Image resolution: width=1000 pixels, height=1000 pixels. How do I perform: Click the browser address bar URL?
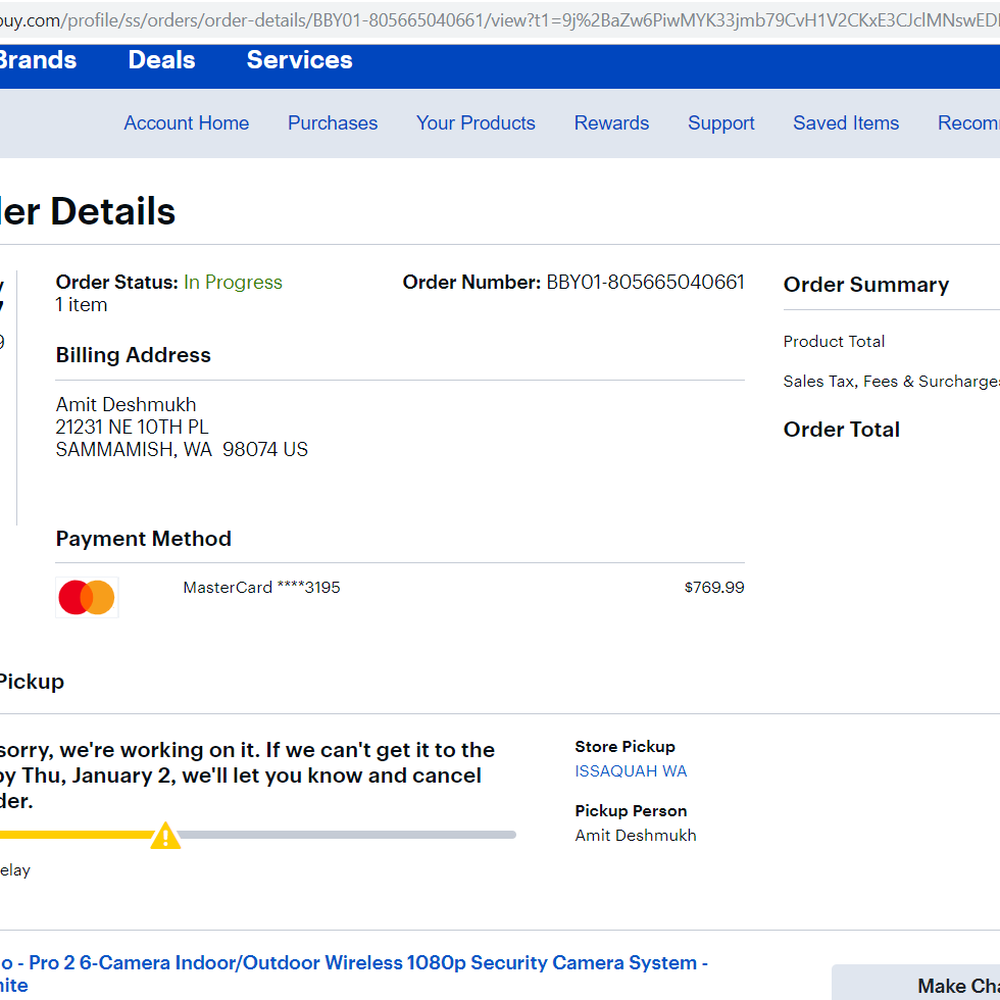coord(500,20)
